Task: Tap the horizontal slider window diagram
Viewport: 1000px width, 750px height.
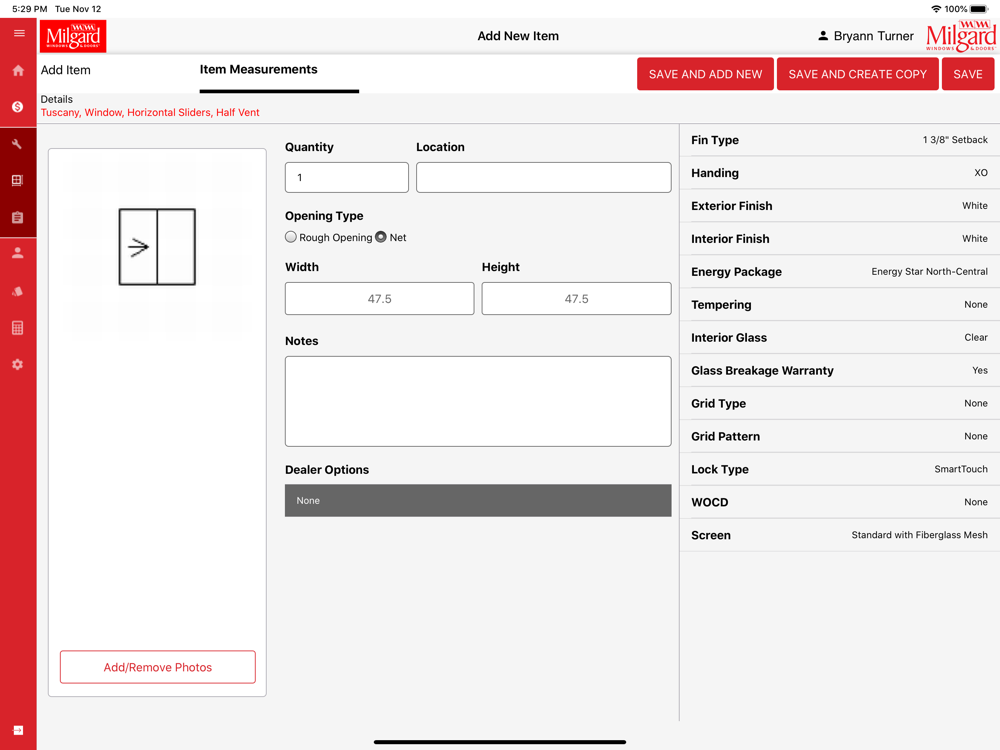Action: 157,247
